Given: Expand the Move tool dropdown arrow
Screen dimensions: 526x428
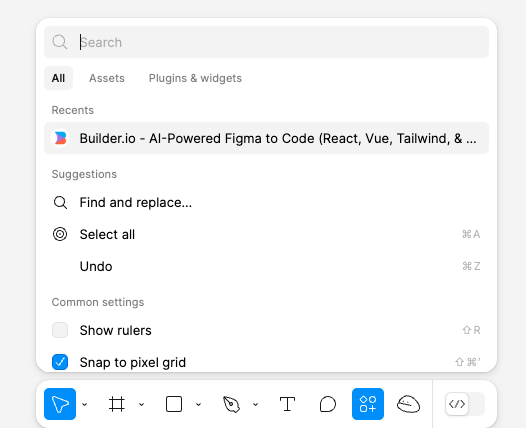Looking at the screenshot, I should click(85, 404).
